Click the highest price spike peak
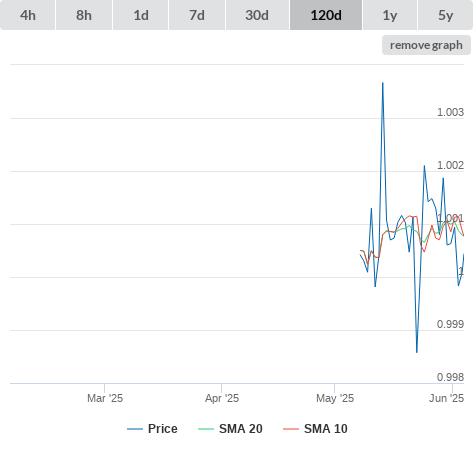Screen dimensions: 474x455 pos(383,83)
